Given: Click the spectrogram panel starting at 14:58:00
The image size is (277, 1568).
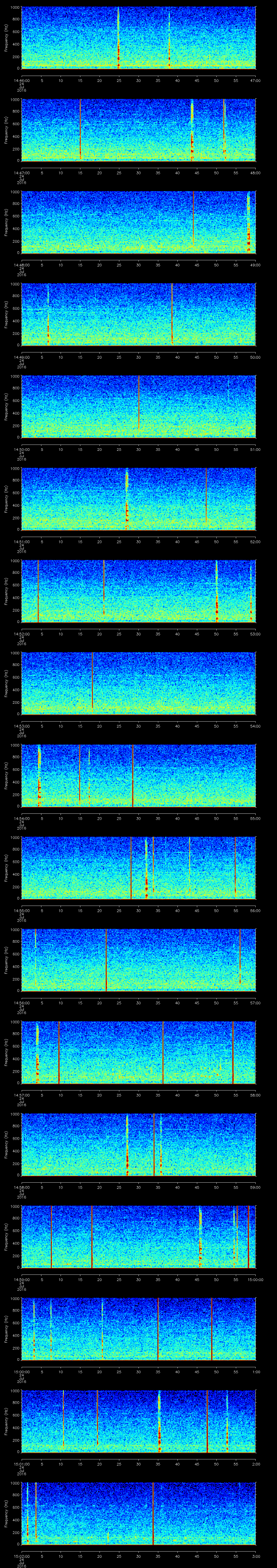Looking at the screenshot, I should 139,1145.
